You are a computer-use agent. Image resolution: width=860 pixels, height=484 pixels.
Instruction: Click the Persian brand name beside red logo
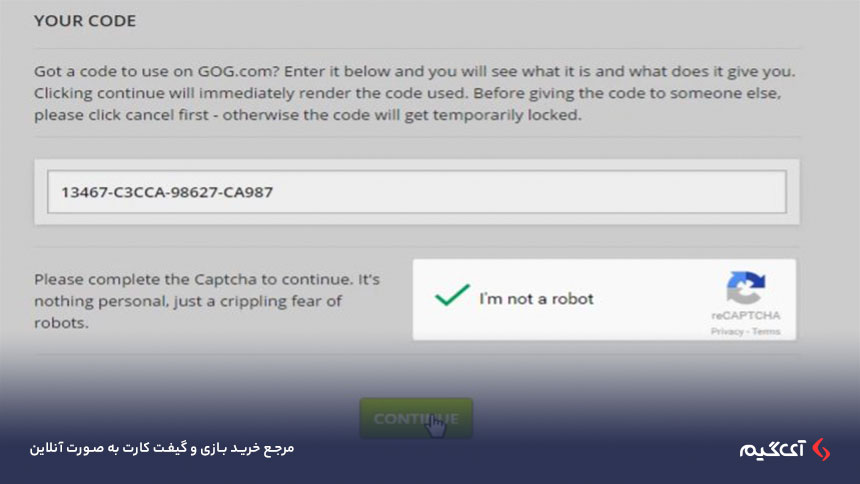pyautogui.click(x=772, y=450)
